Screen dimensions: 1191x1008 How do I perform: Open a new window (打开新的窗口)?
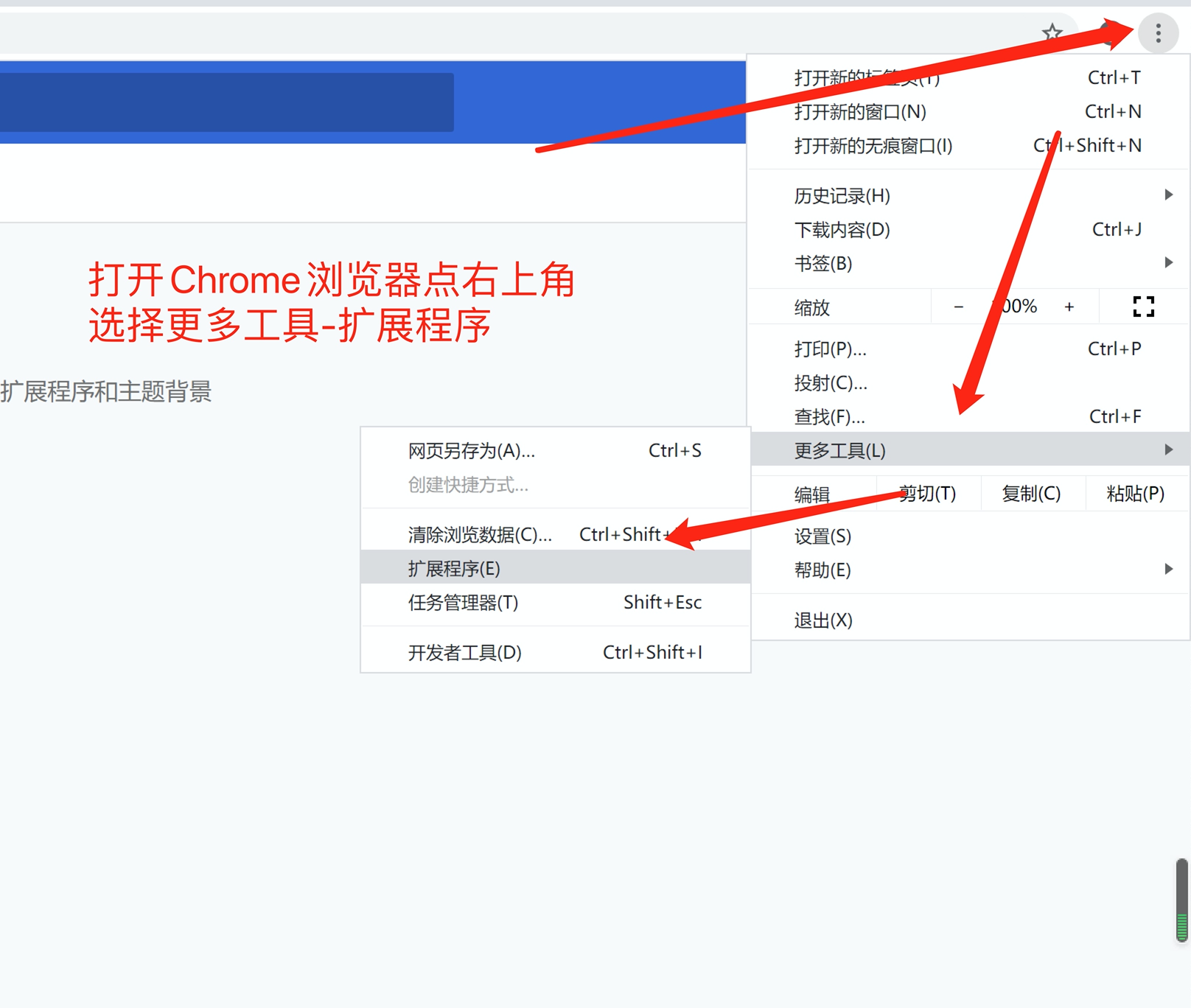coord(968,111)
